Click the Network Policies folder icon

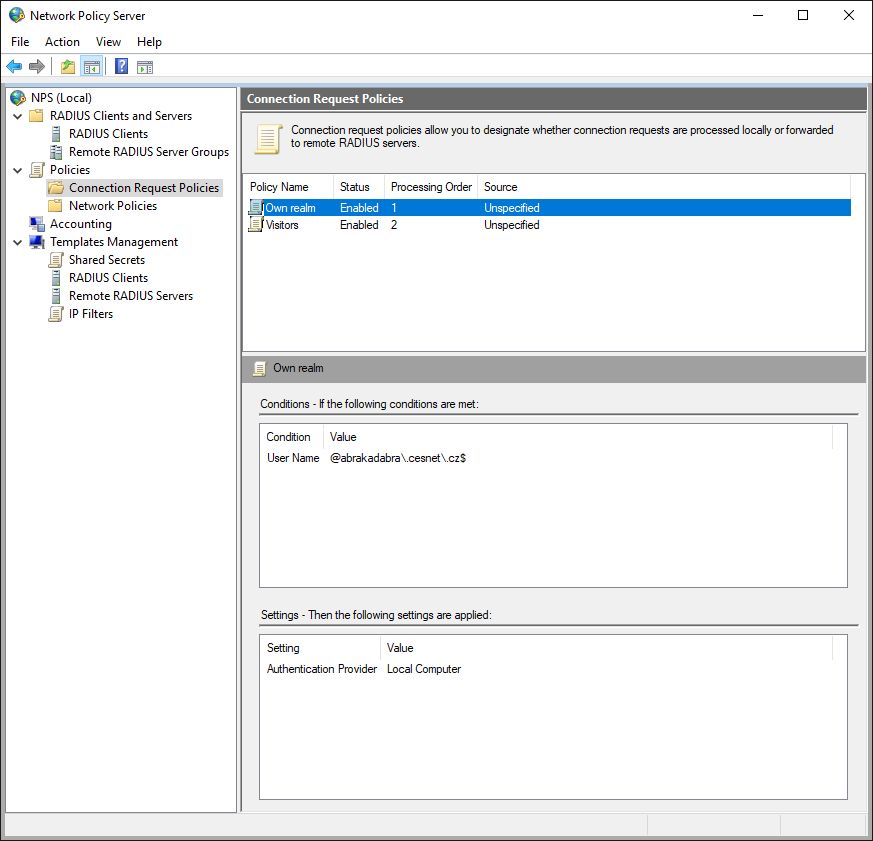55,206
